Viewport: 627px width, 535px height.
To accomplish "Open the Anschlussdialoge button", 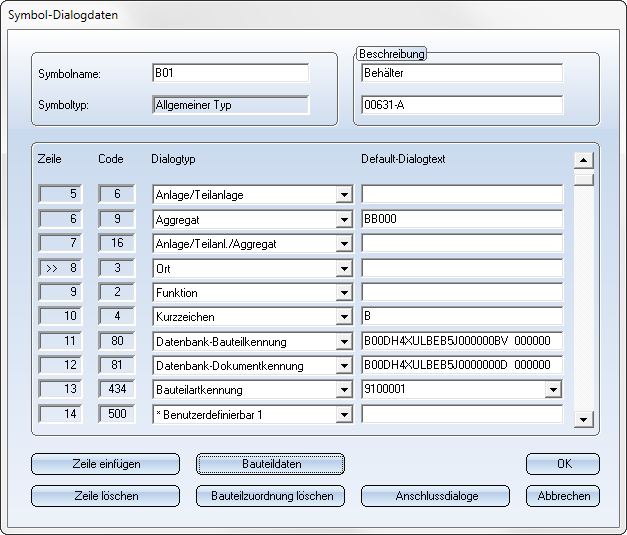I will coord(435,496).
